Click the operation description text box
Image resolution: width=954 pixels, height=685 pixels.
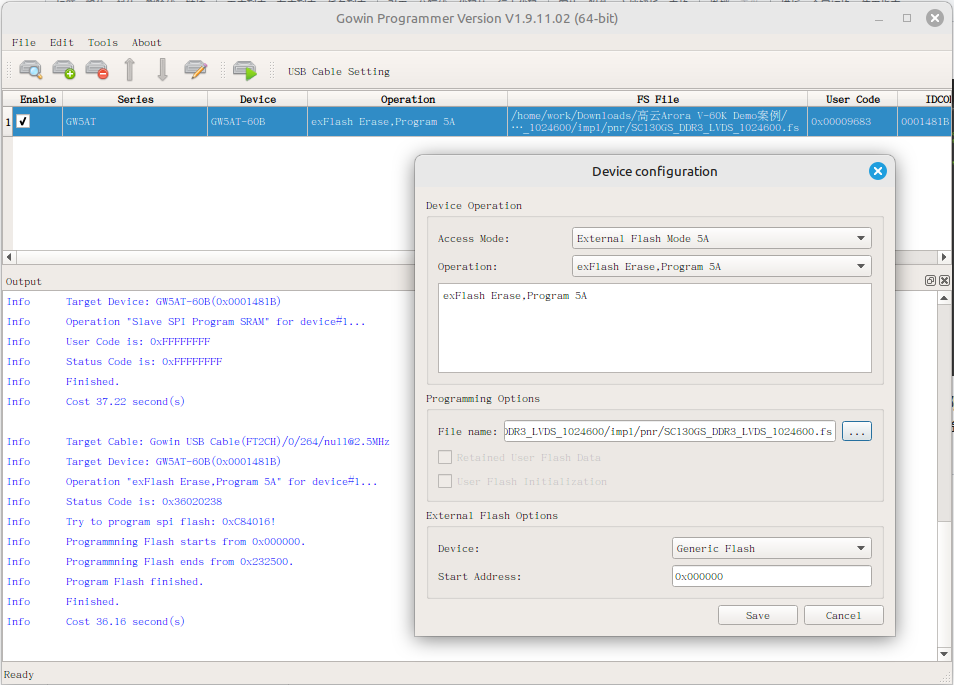tap(655, 328)
